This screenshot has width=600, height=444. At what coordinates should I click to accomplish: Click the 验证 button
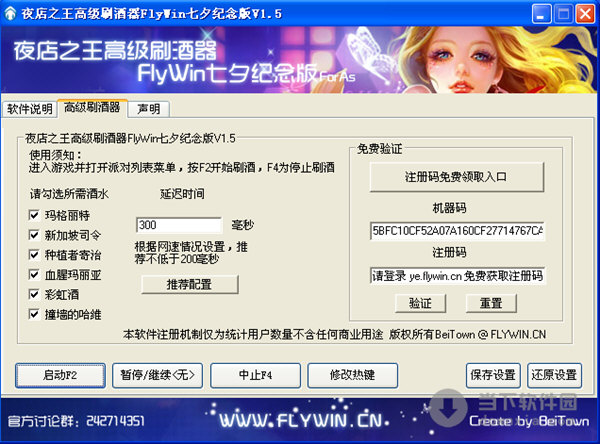click(420, 303)
